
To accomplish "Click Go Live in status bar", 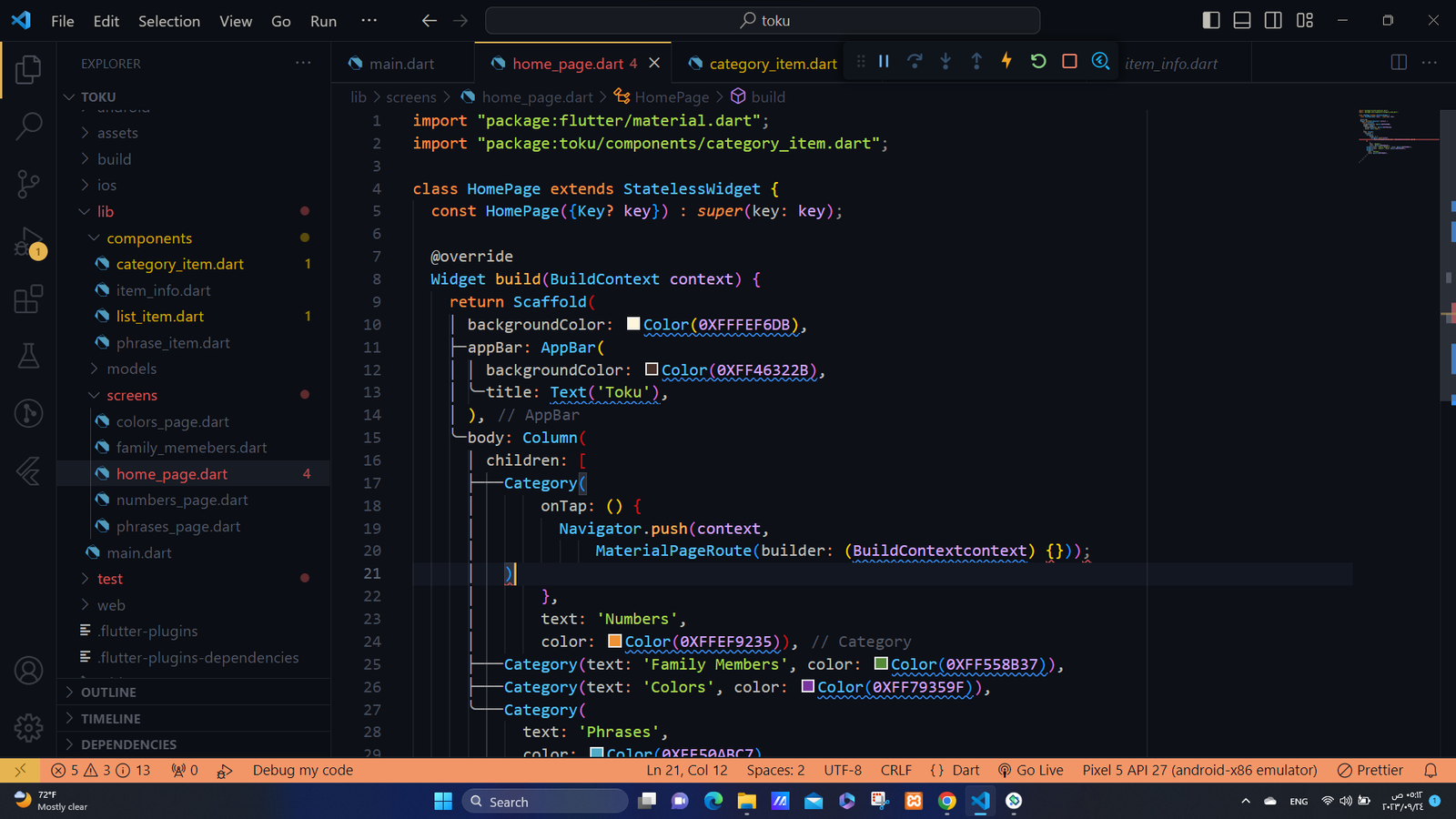I will (x=1030, y=770).
